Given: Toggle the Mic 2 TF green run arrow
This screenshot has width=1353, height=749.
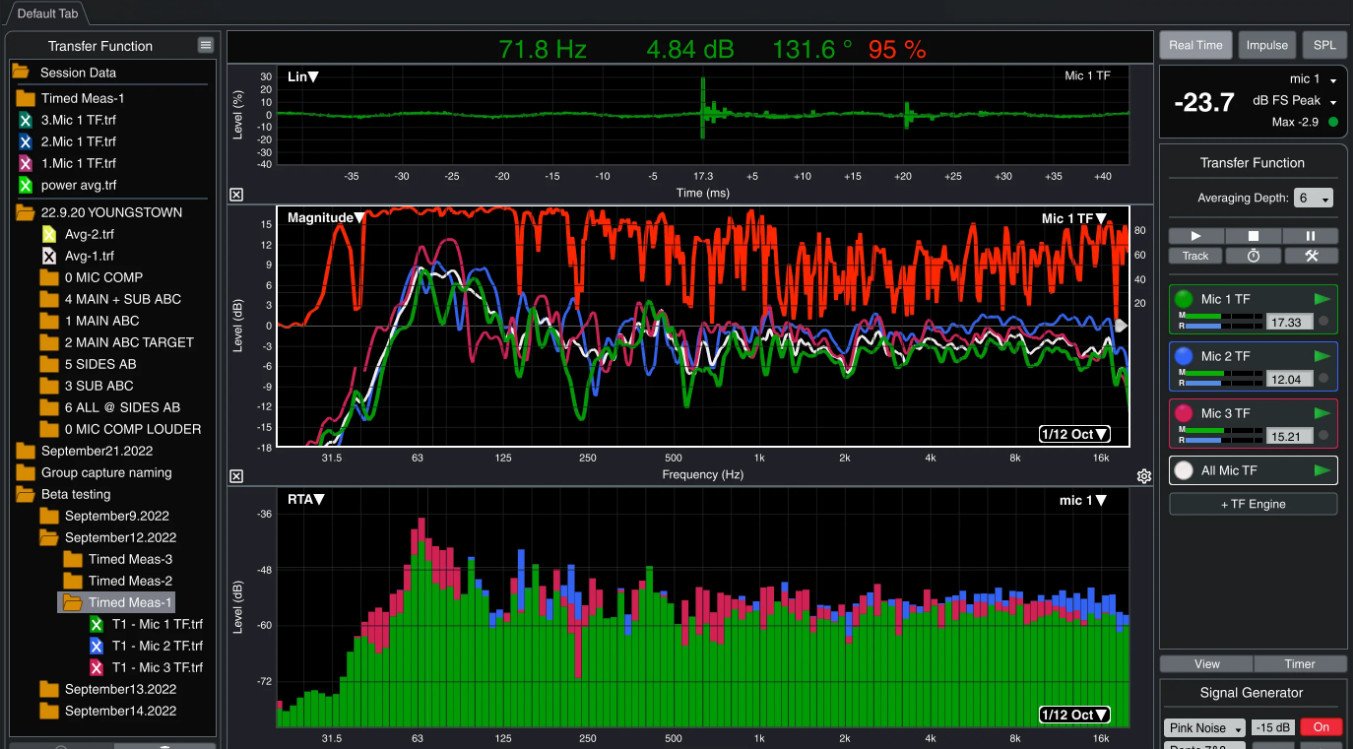Looking at the screenshot, I should (x=1322, y=356).
